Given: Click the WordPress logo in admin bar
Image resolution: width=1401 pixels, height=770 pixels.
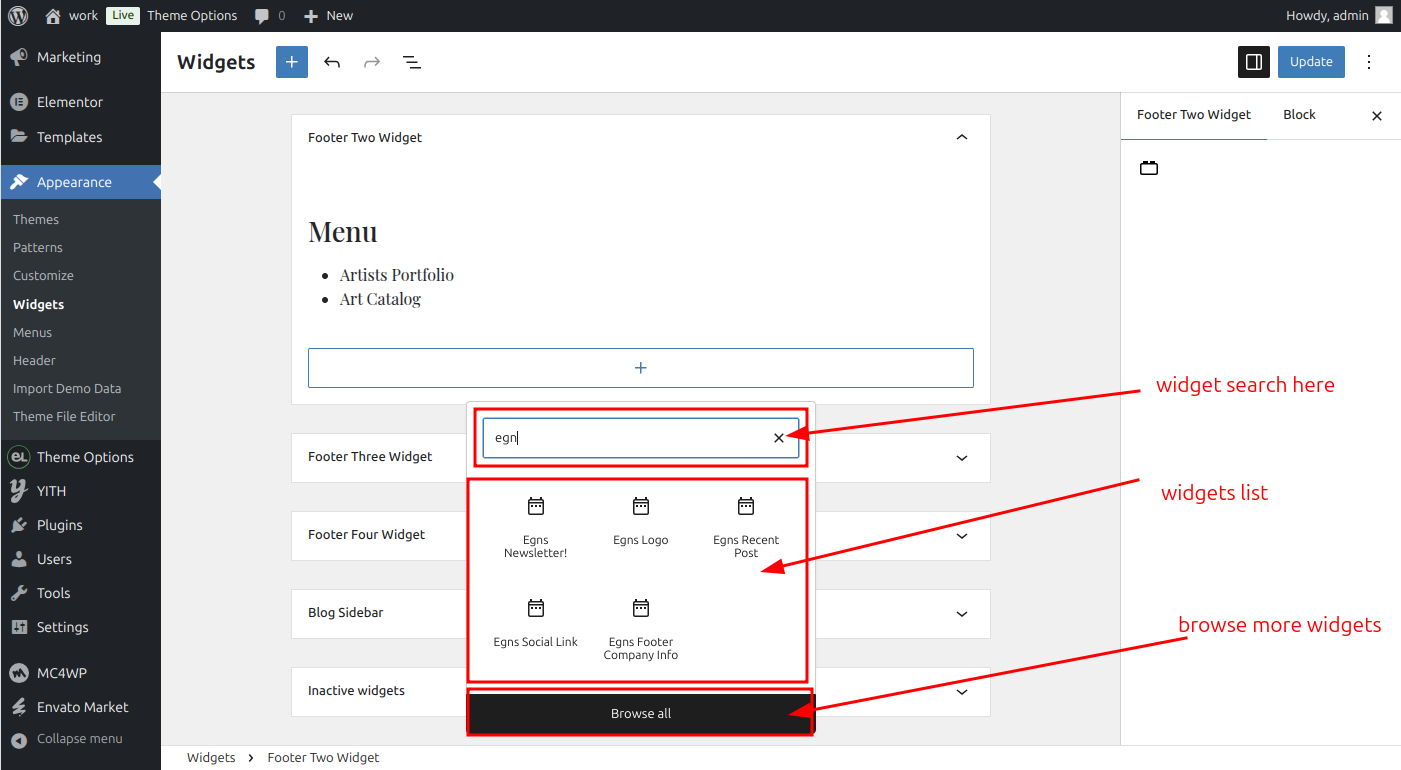Looking at the screenshot, I should coord(18,16).
